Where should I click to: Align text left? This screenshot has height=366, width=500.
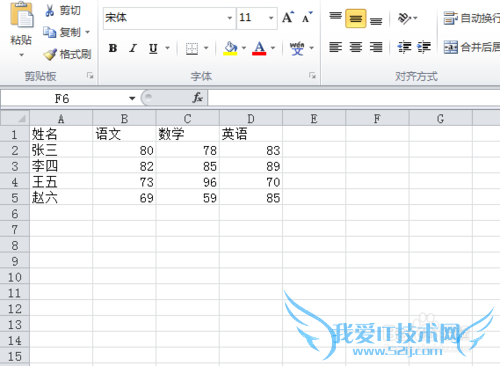(x=336, y=47)
